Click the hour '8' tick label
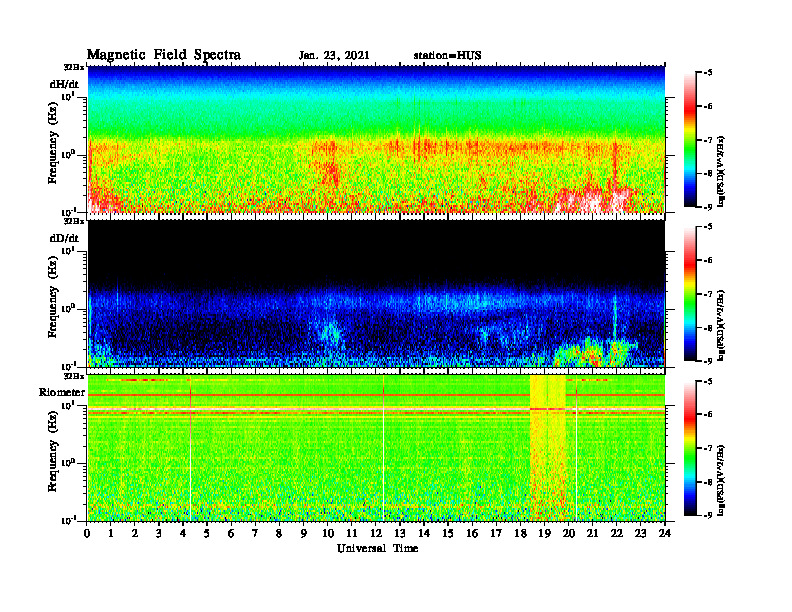 point(279,533)
